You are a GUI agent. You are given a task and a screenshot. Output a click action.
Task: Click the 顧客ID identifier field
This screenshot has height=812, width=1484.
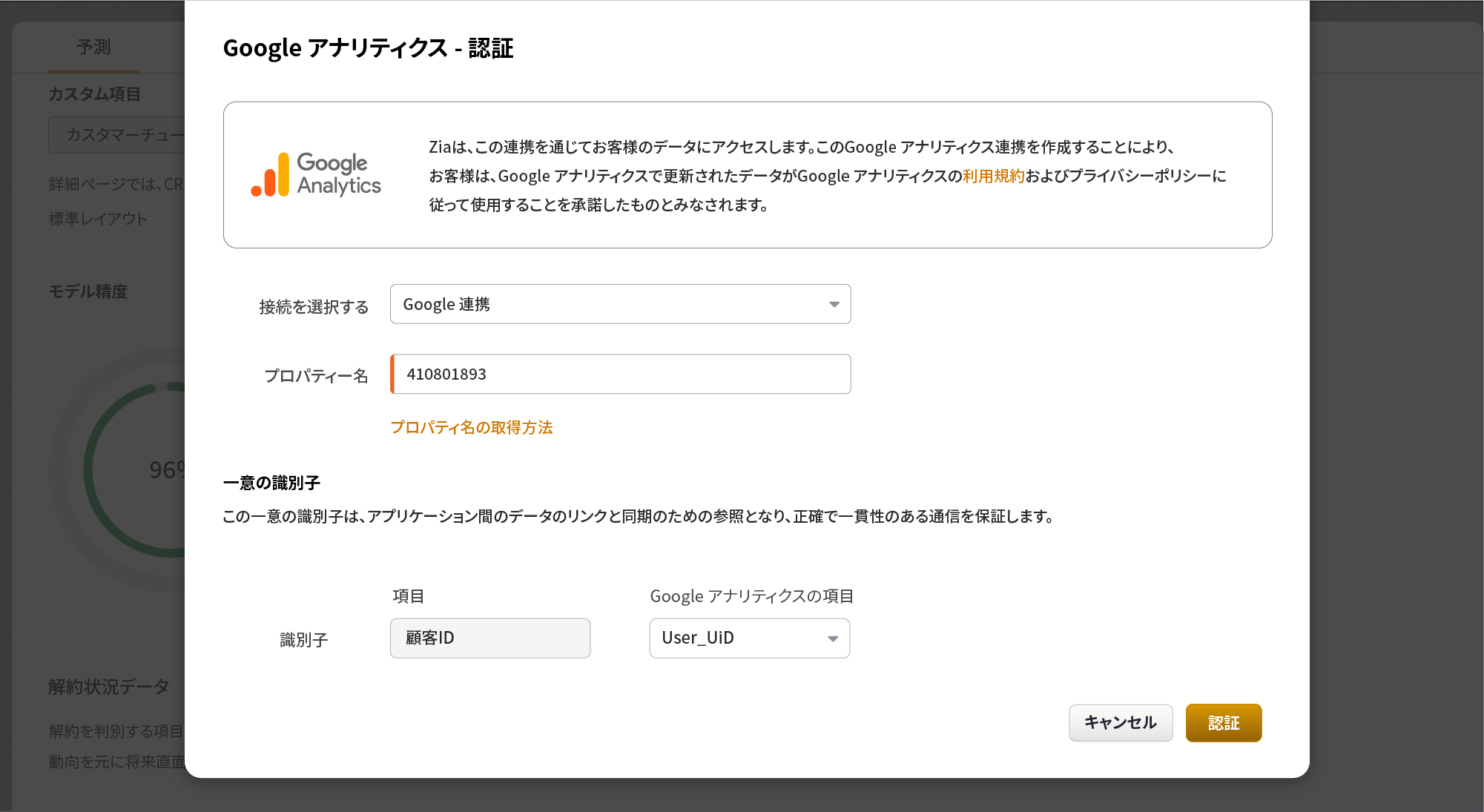[490, 638]
